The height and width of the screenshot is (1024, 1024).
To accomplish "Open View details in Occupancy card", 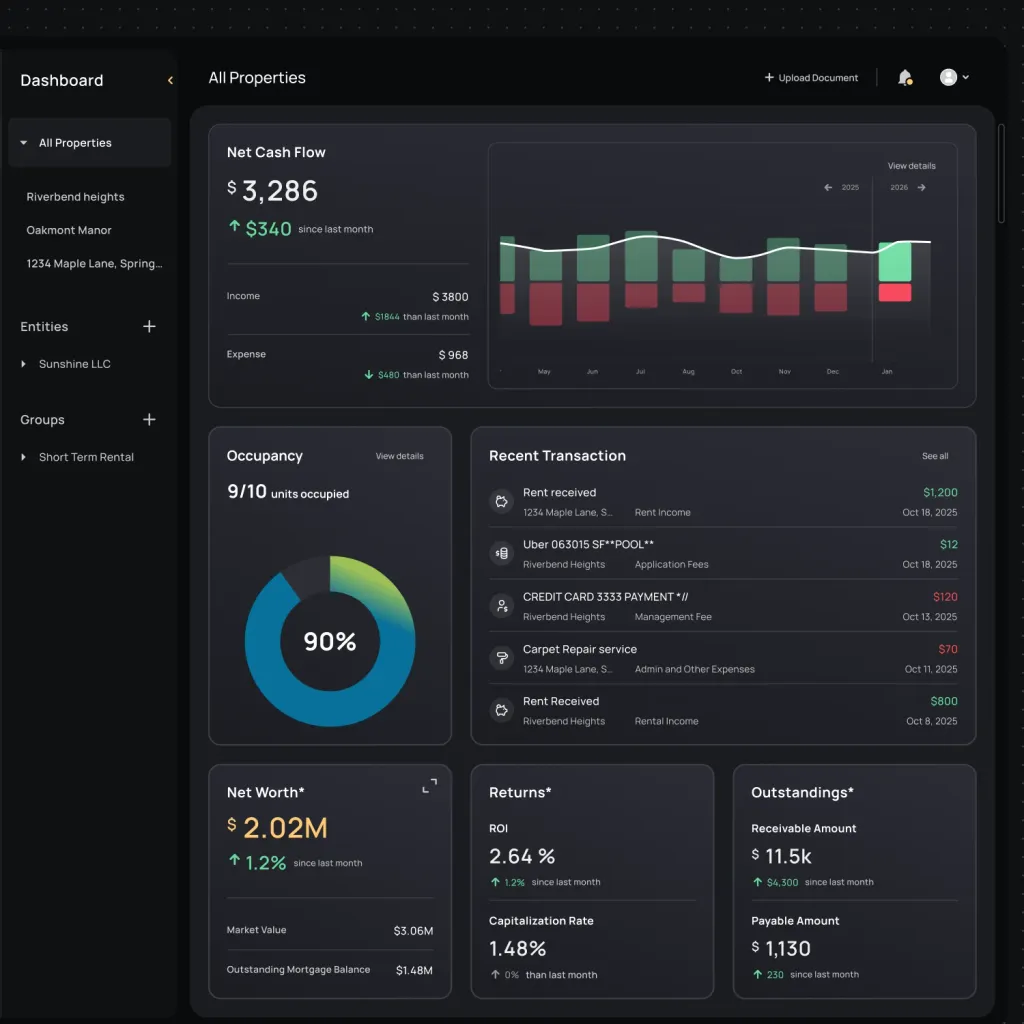I will pos(399,456).
